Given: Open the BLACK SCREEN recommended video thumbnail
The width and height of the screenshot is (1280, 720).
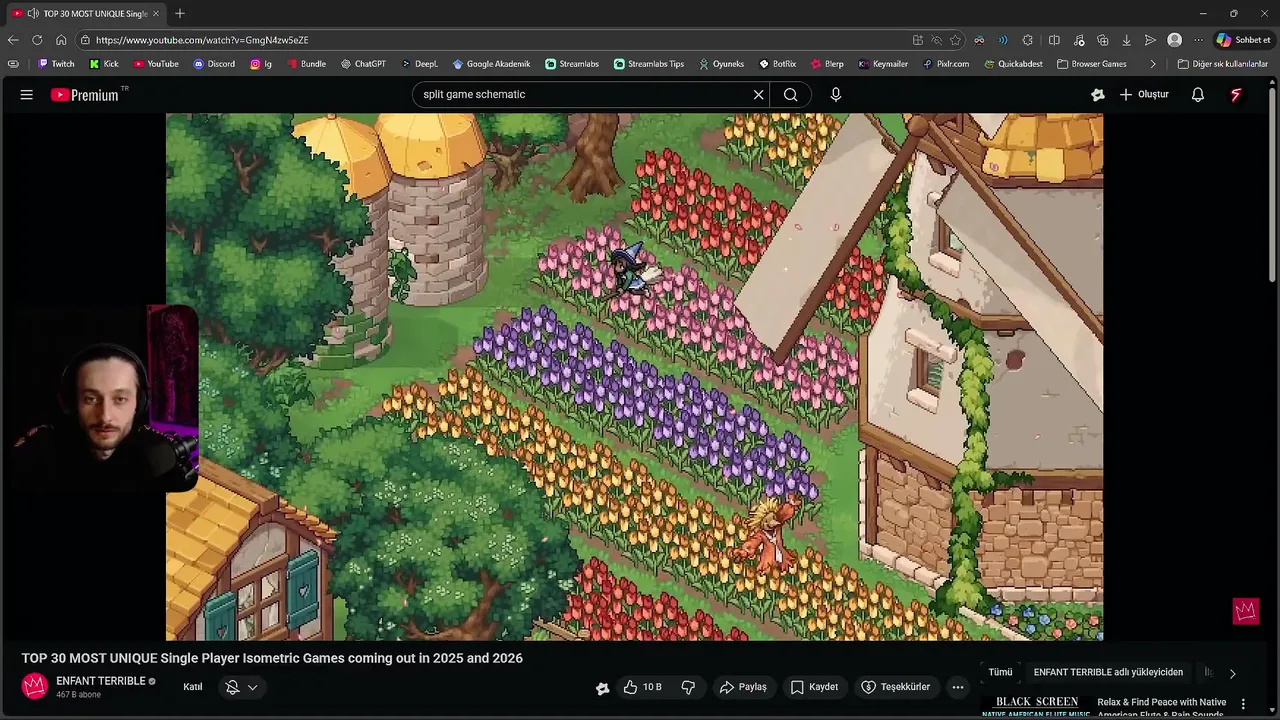Looking at the screenshot, I should 1036,706.
